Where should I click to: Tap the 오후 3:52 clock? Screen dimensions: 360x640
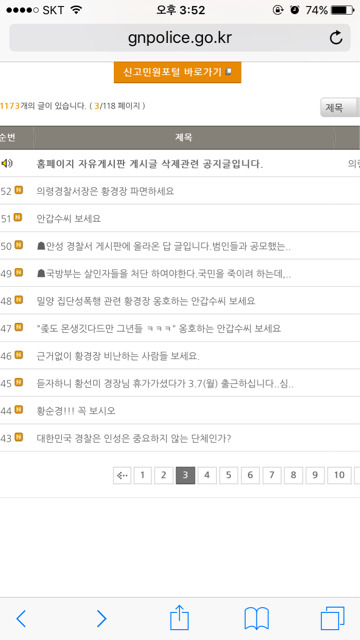point(180,10)
